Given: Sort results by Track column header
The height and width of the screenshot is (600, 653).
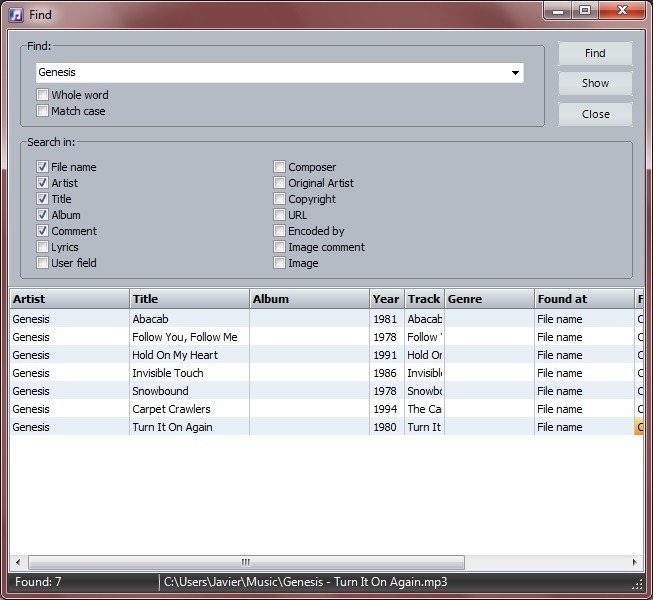Looking at the screenshot, I should coord(424,299).
